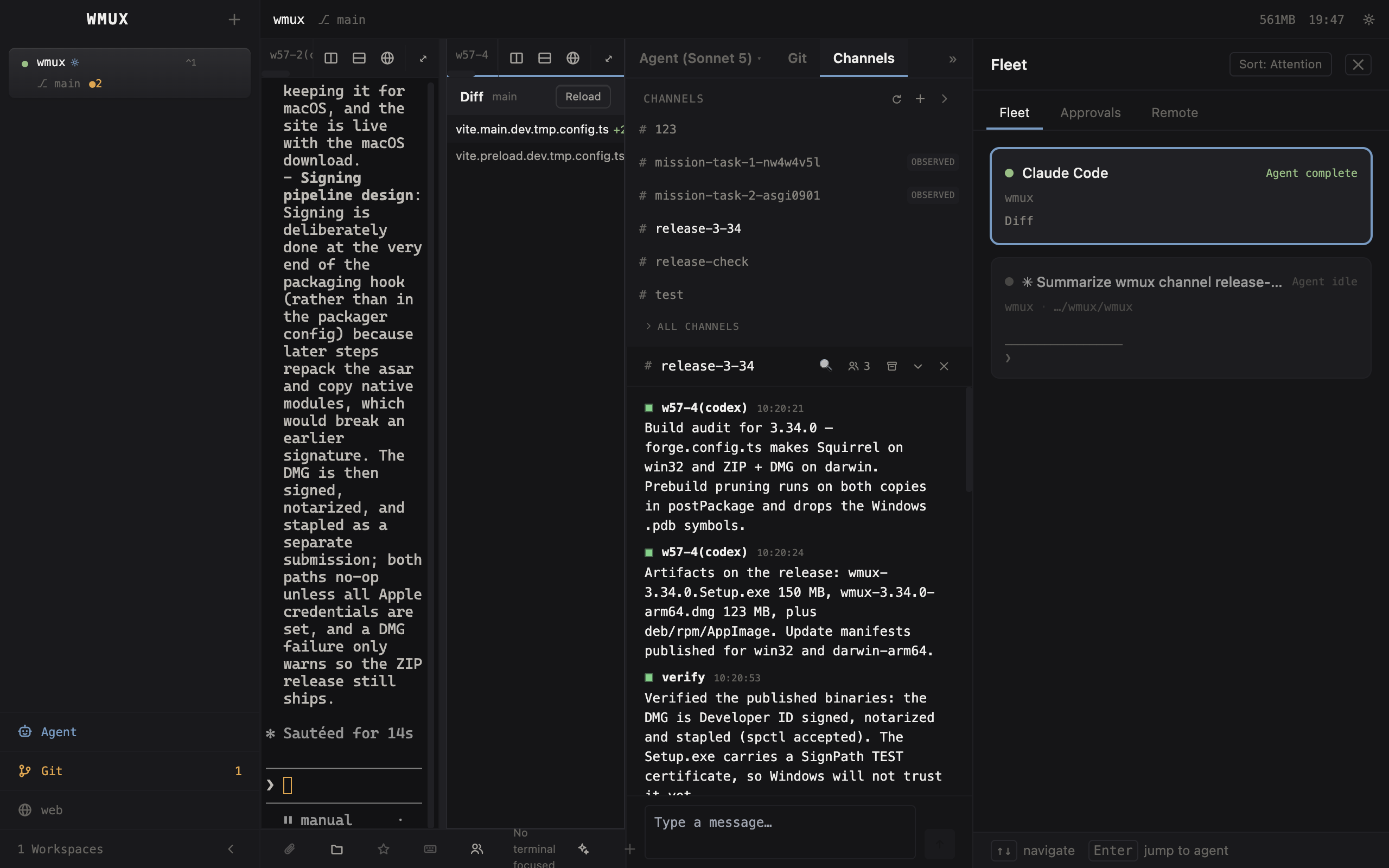The image size is (1389, 868).
Task: Click the chat scrollbar in the release-3-34 conversation
Action: pyautogui.click(x=969, y=441)
